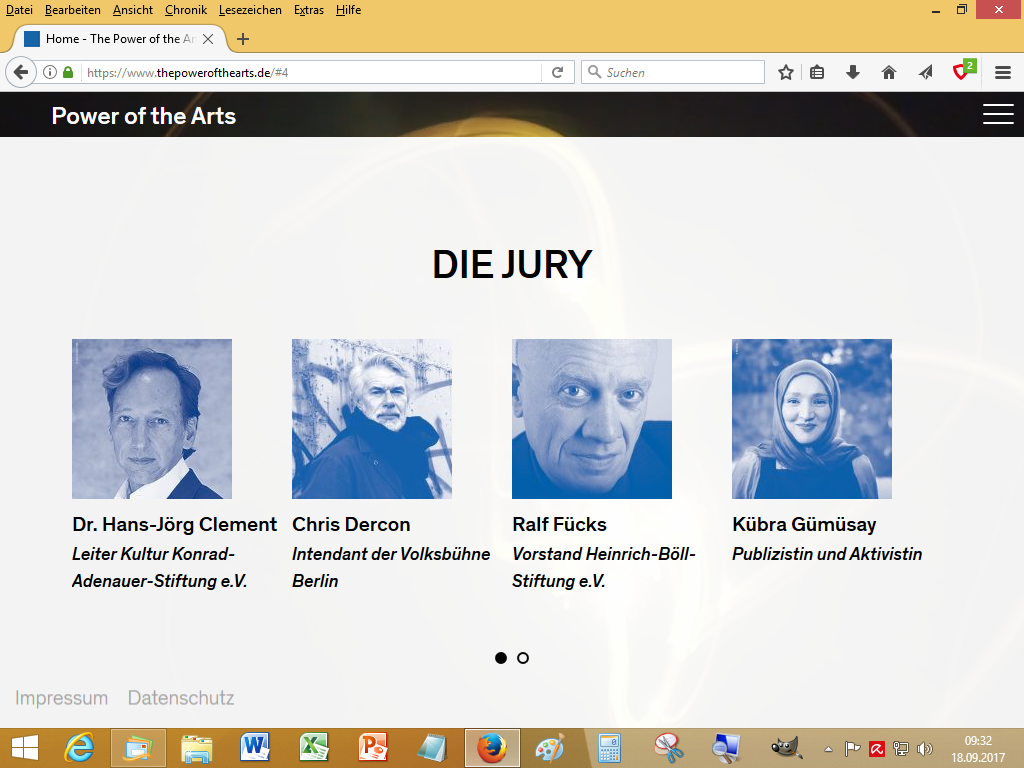Viewport: 1024px width, 768px height.
Task: Open Windows File Explorer from taskbar
Action: 197,748
